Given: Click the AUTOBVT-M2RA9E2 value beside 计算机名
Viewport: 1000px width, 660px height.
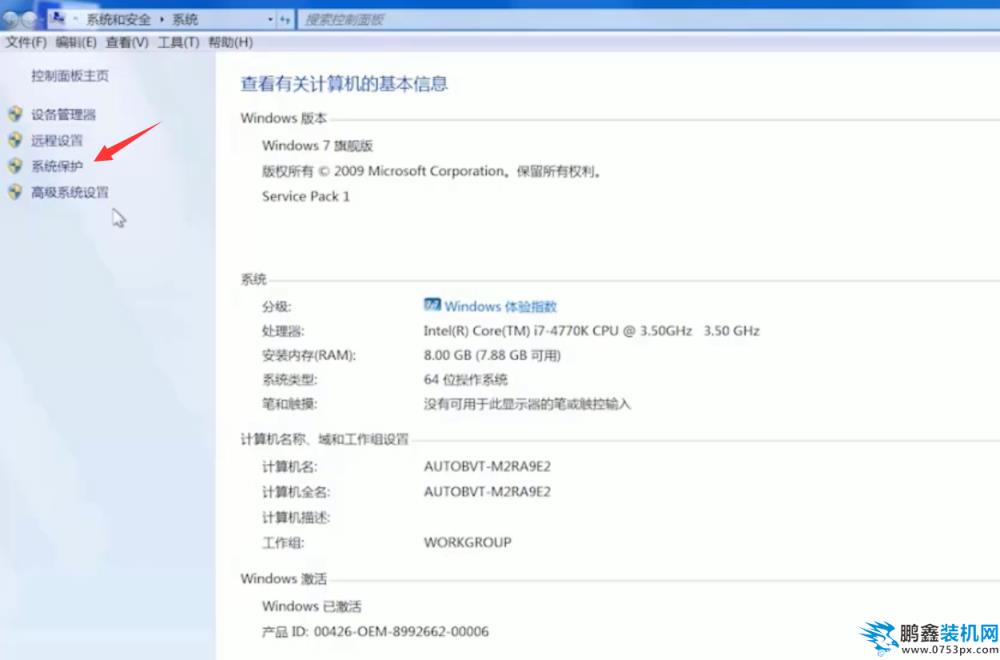Looking at the screenshot, I should pos(487,466).
